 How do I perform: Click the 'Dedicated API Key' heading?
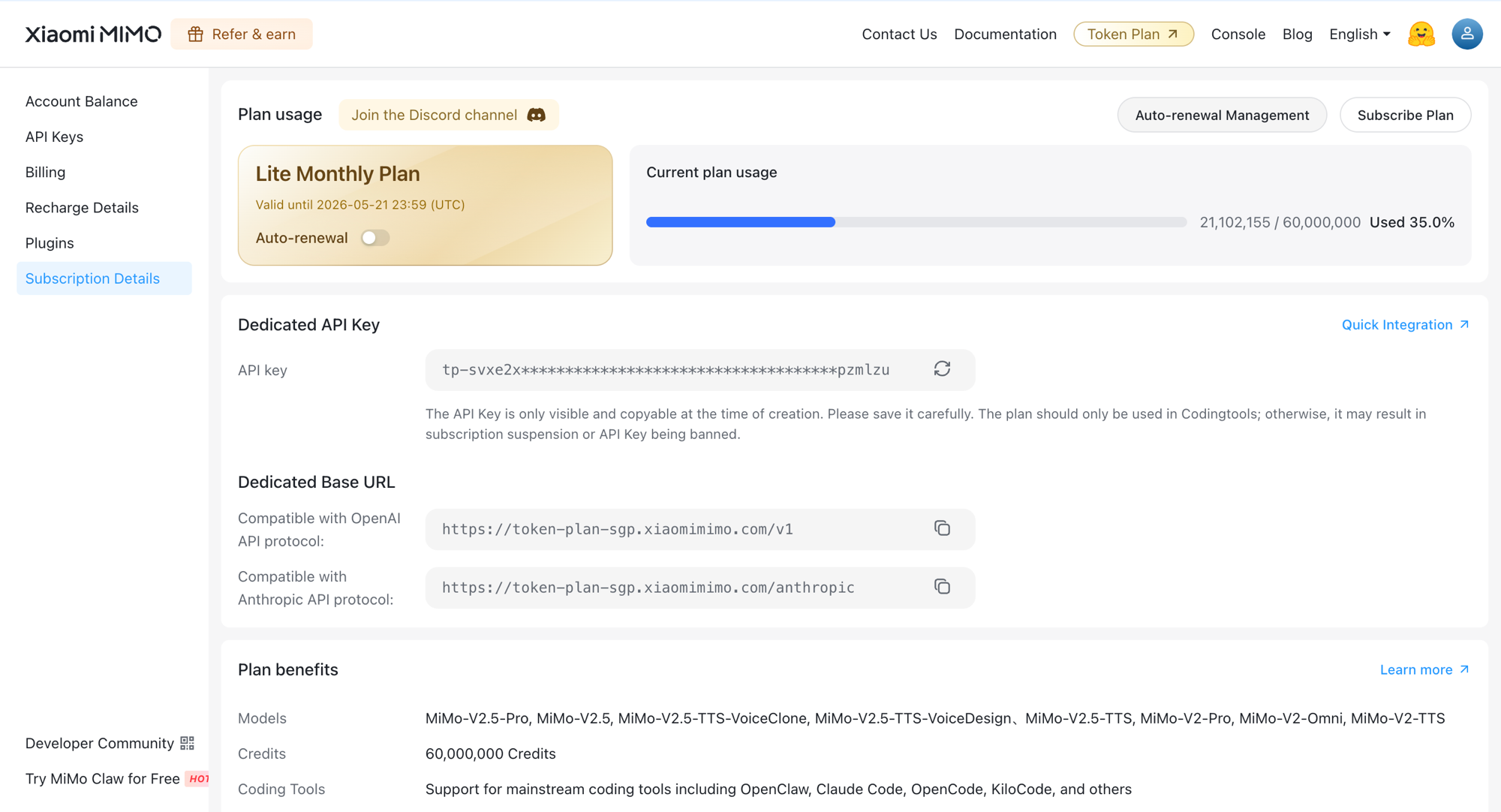click(x=308, y=324)
